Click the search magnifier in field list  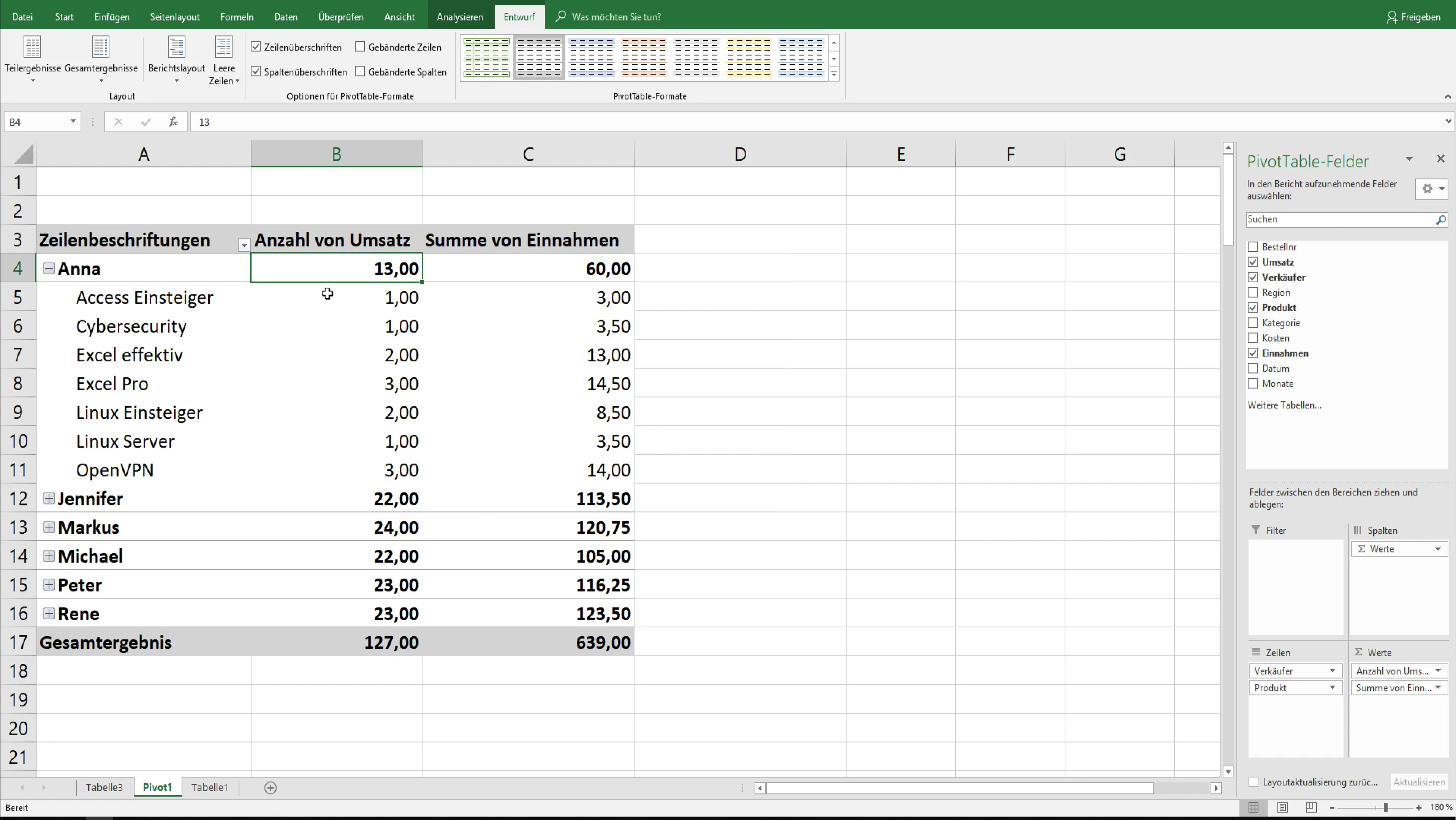1441,219
